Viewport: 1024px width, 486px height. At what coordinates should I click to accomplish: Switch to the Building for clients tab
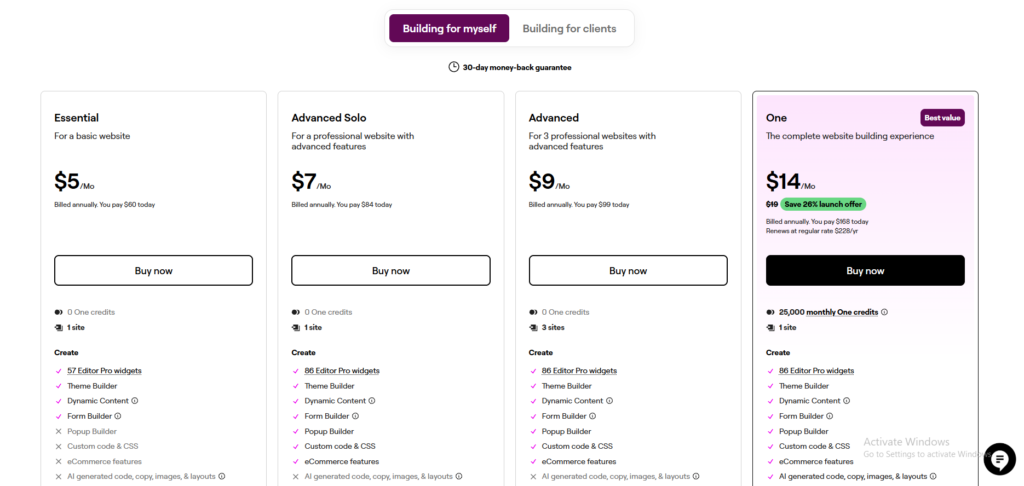569,28
